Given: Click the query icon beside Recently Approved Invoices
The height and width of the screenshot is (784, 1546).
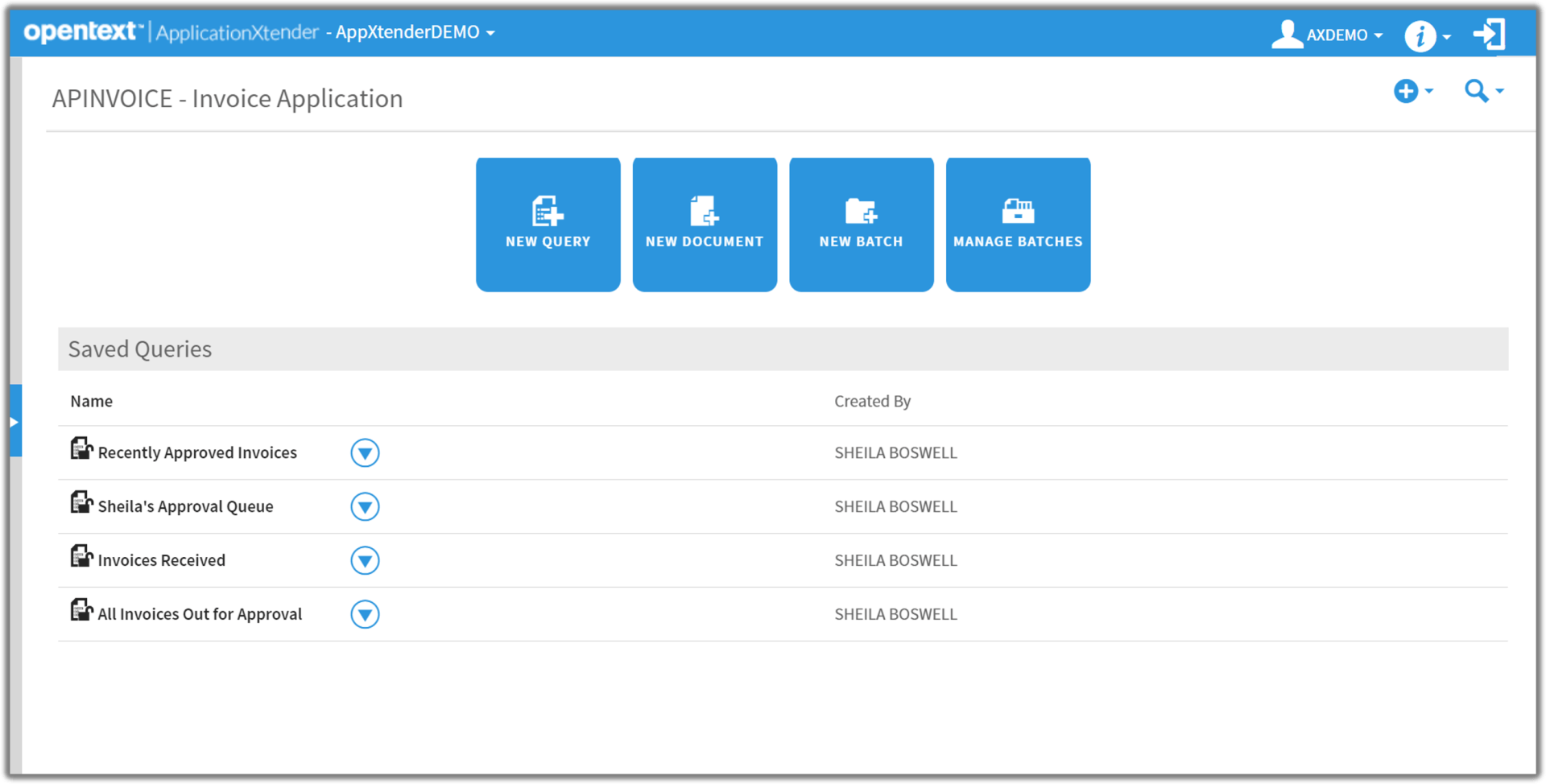Looking at the screenshot, I should click(x=81, y=448).
